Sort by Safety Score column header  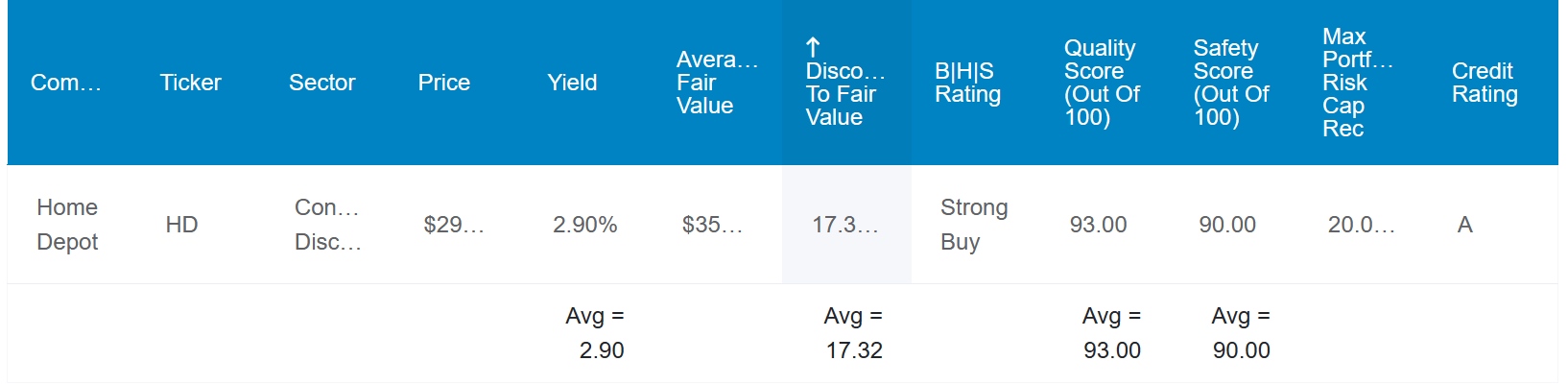tap(1230, 83)
